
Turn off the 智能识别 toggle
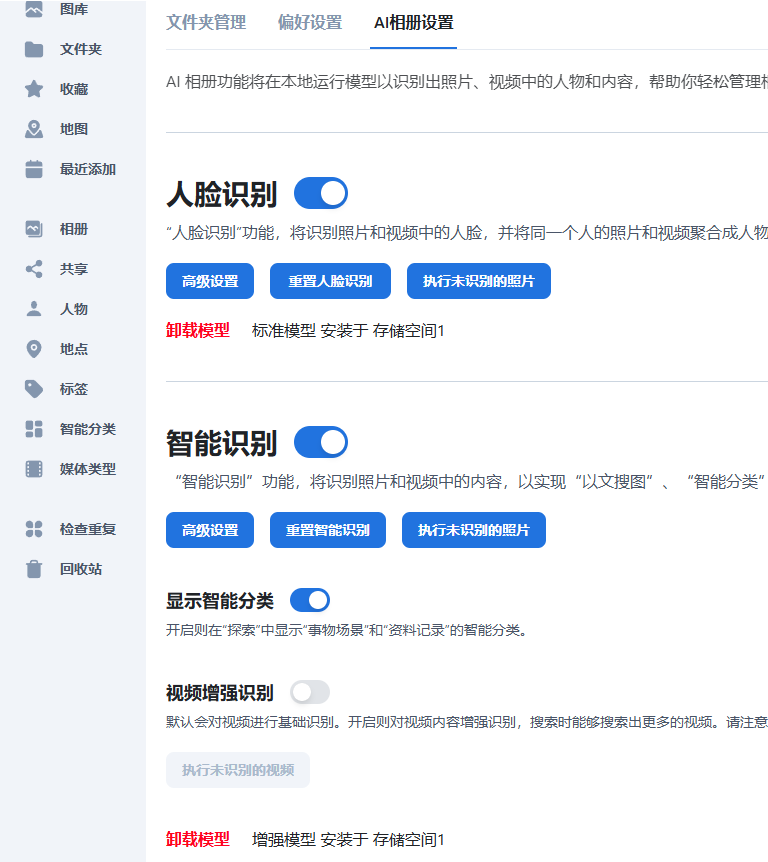[321, 443]
